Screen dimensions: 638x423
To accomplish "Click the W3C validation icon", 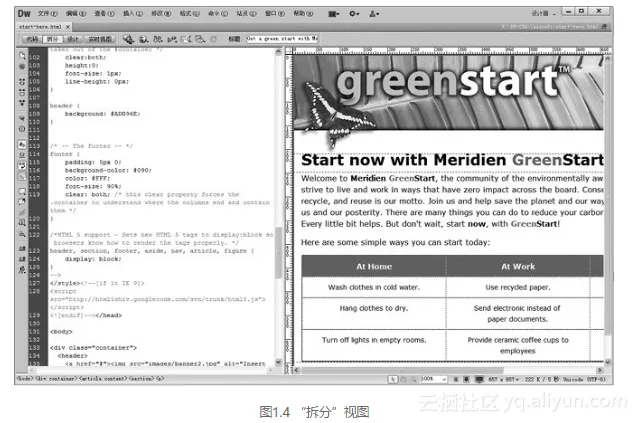I will (172, 39).
